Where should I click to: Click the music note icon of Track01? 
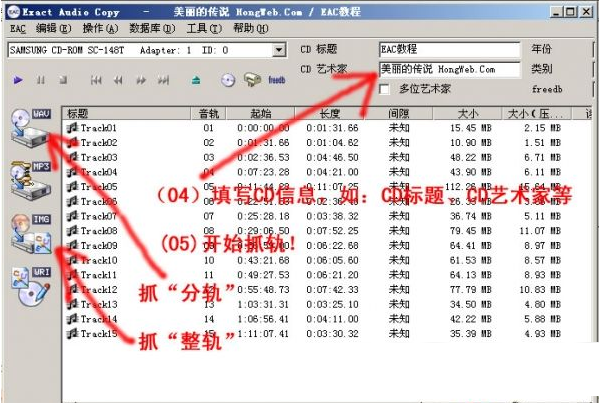tap(72, 128)
